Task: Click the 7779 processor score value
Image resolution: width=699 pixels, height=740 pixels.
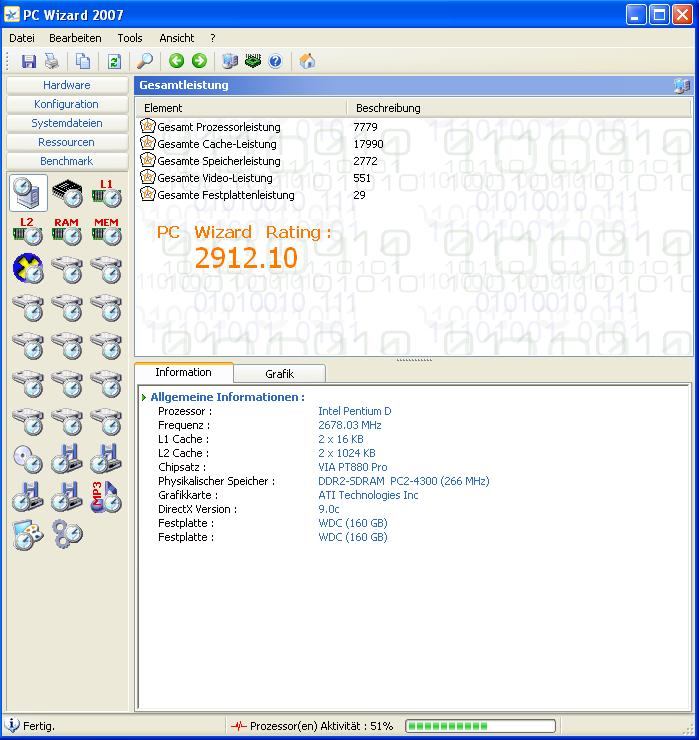Action: pos(365,127)
